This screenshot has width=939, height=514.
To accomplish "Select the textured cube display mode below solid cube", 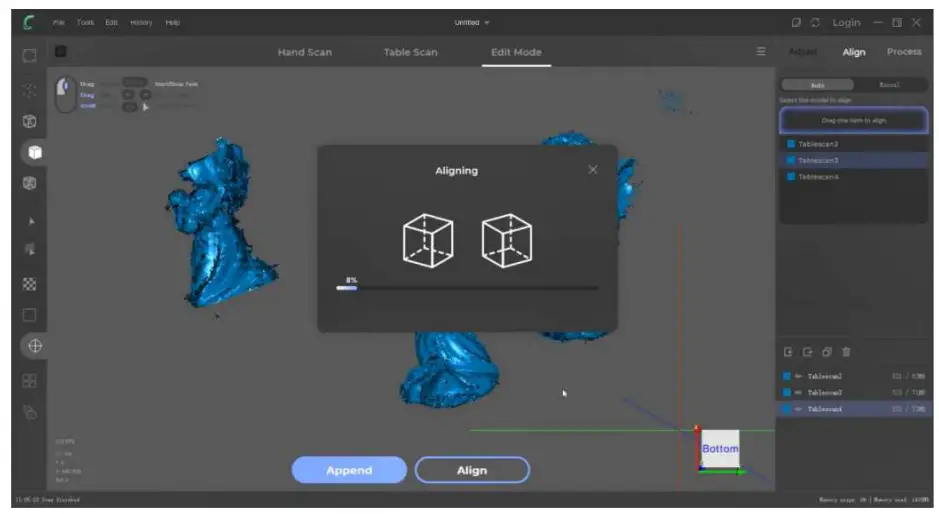I will tap(29, 183).
